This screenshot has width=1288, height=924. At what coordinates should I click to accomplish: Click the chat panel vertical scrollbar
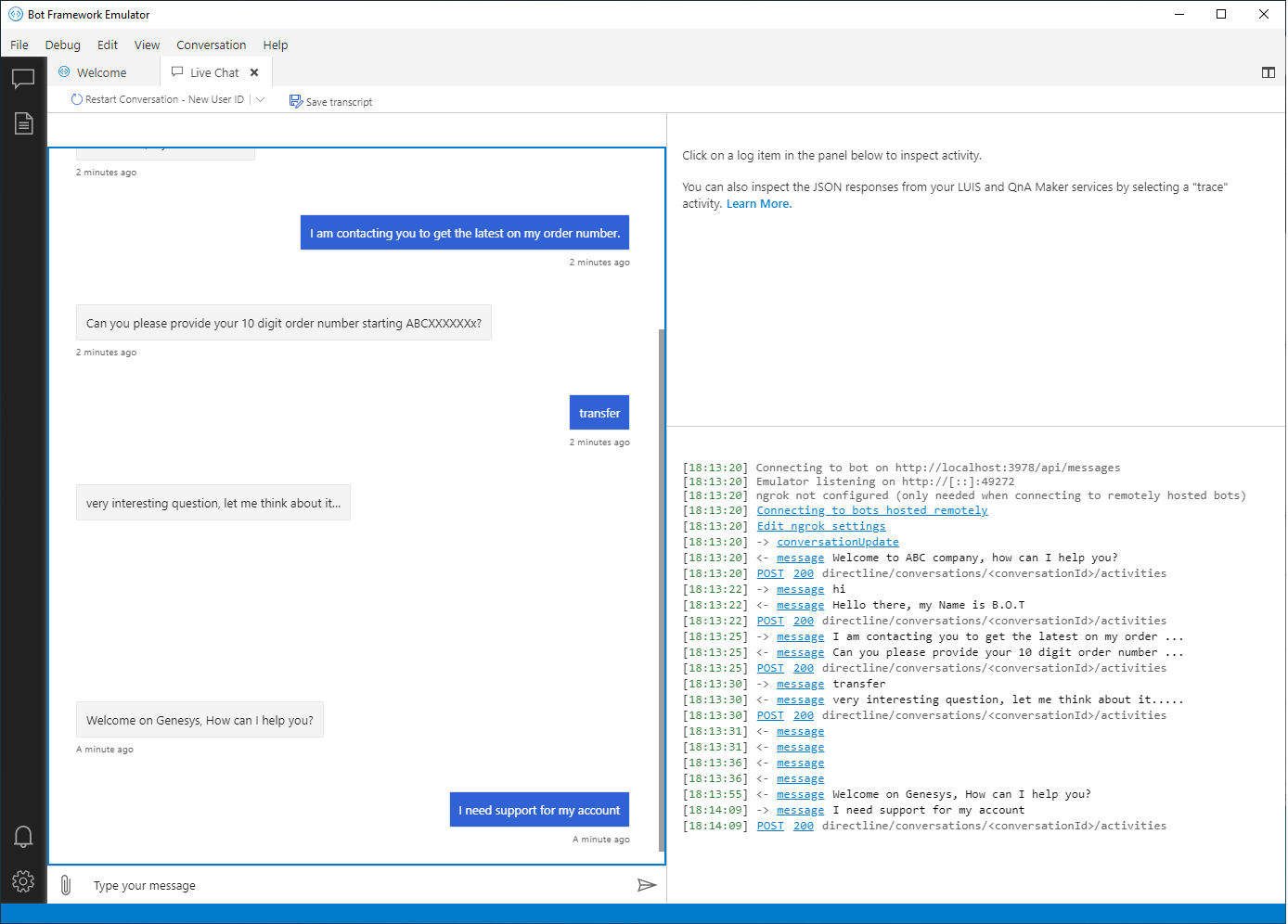coord(662,589)
